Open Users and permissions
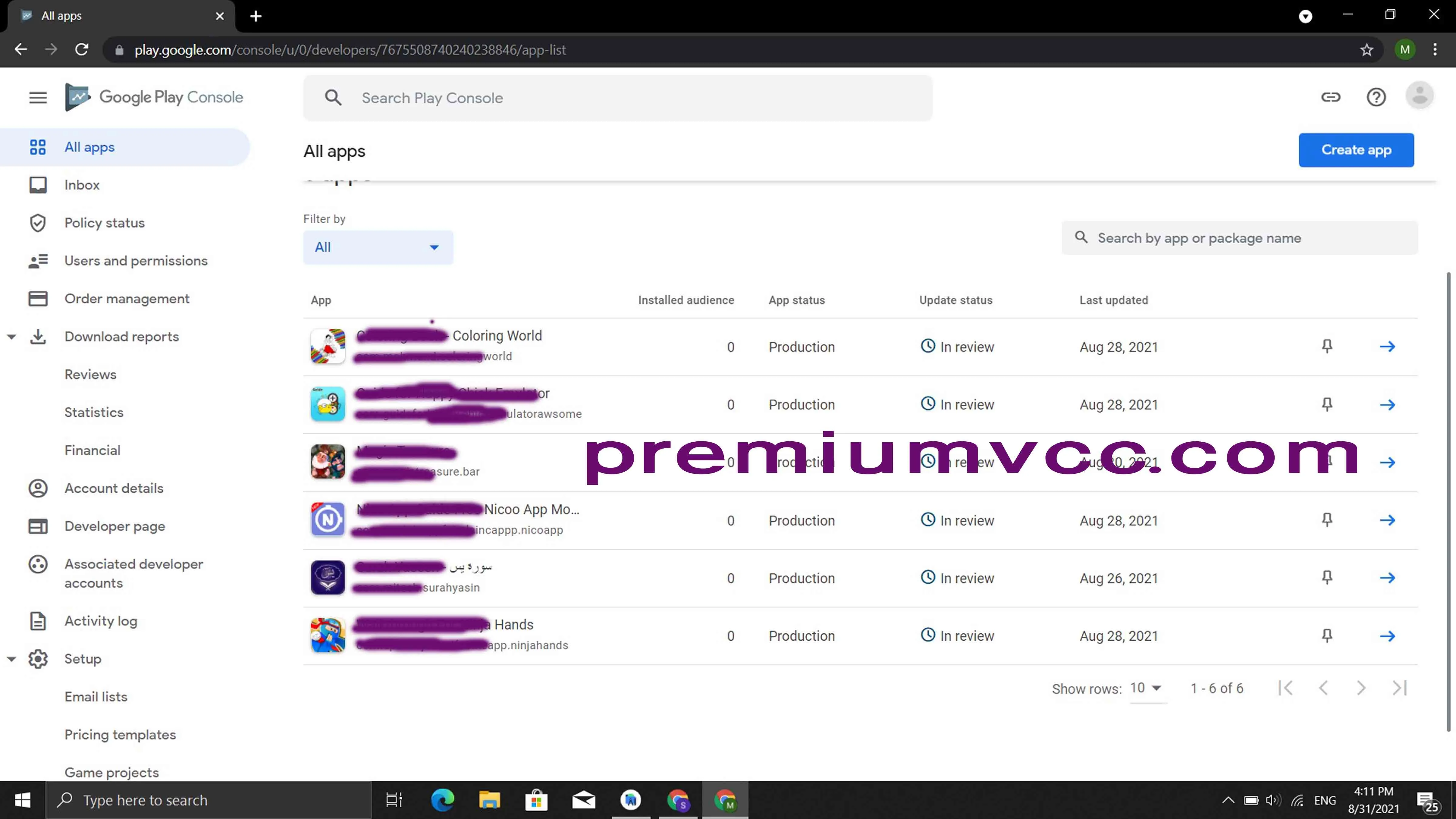This screenshot has height=819, width=1456. click(136, 261)
